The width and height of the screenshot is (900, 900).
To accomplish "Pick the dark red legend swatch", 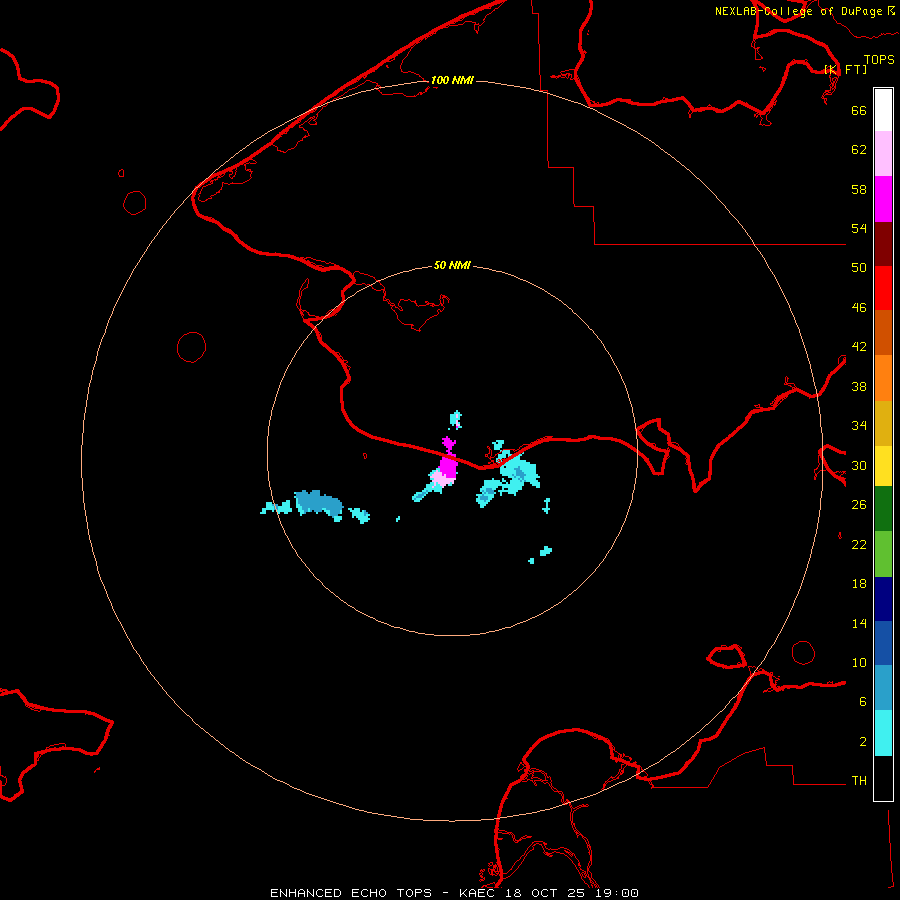I will pyautogui.click(x=883, y=244).
